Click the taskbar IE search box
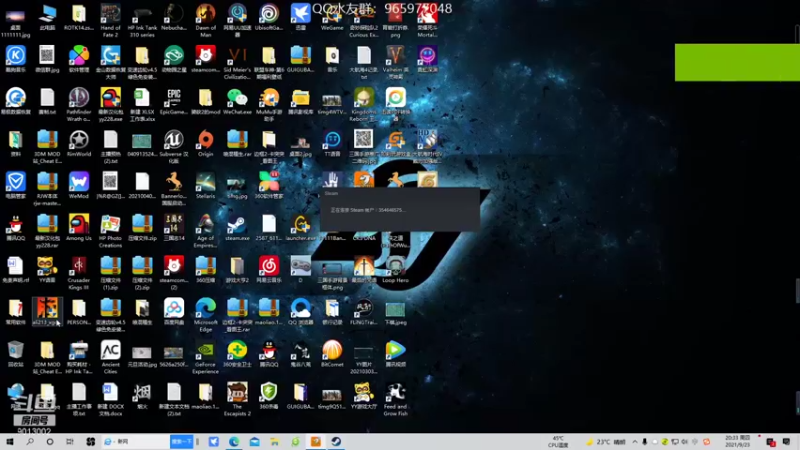800x450 pixels. pyautogui.click(x=136, y=442)
